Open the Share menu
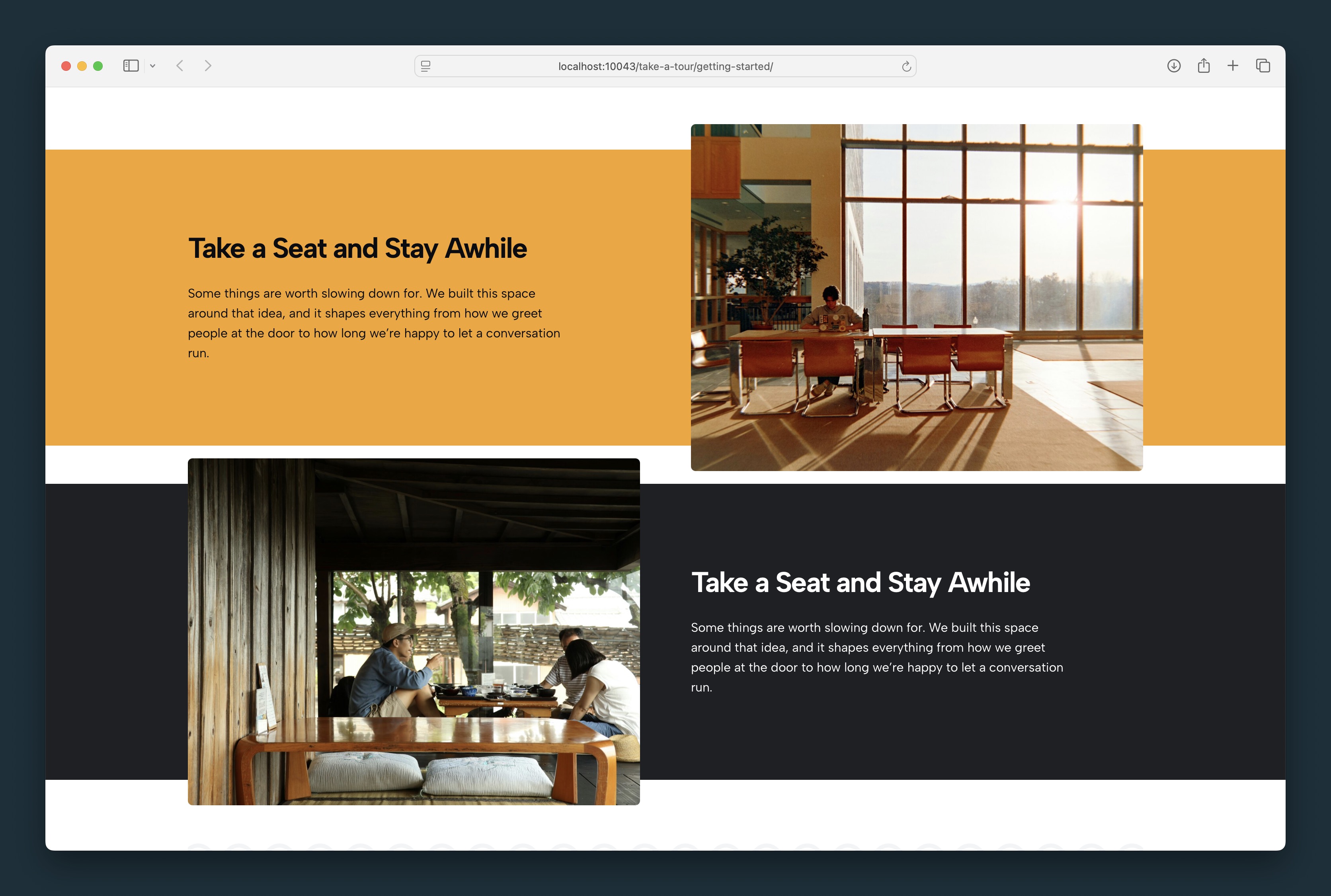 click(x=1204, y=66)
